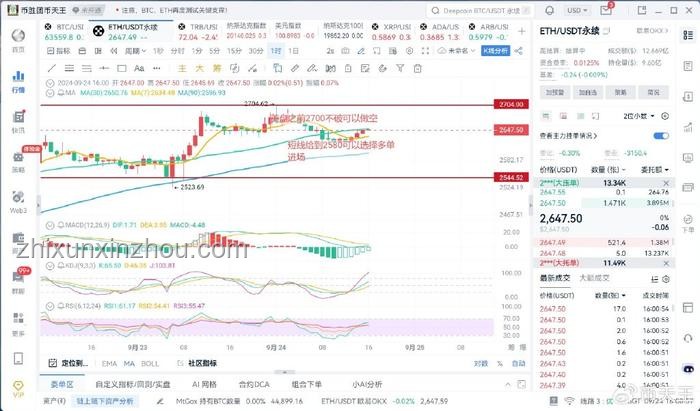Switch to the AI 网格 tab
This screenshot has width=700, height=411.
[x=204, y=384]
